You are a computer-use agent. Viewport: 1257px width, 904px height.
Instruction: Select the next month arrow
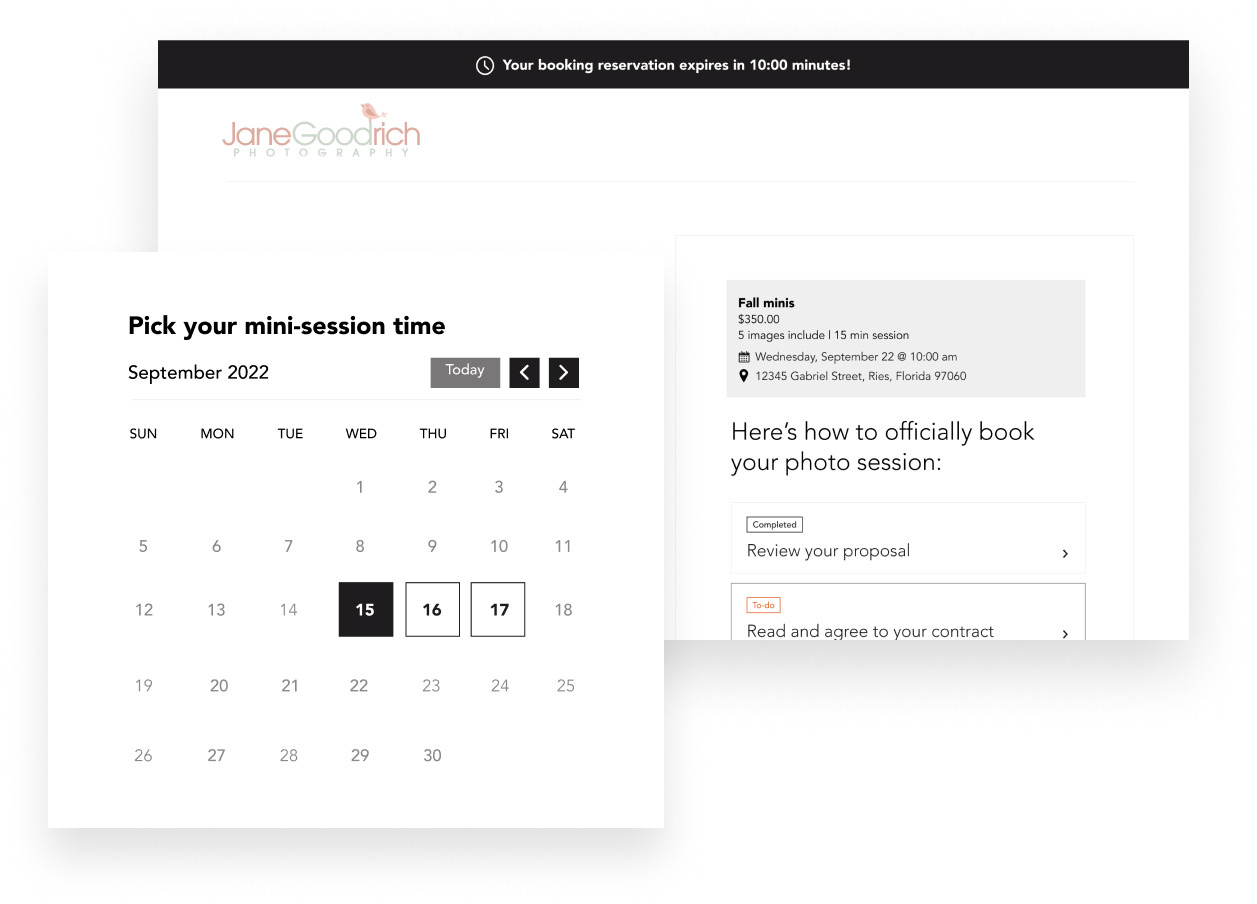tap(563, 372)
